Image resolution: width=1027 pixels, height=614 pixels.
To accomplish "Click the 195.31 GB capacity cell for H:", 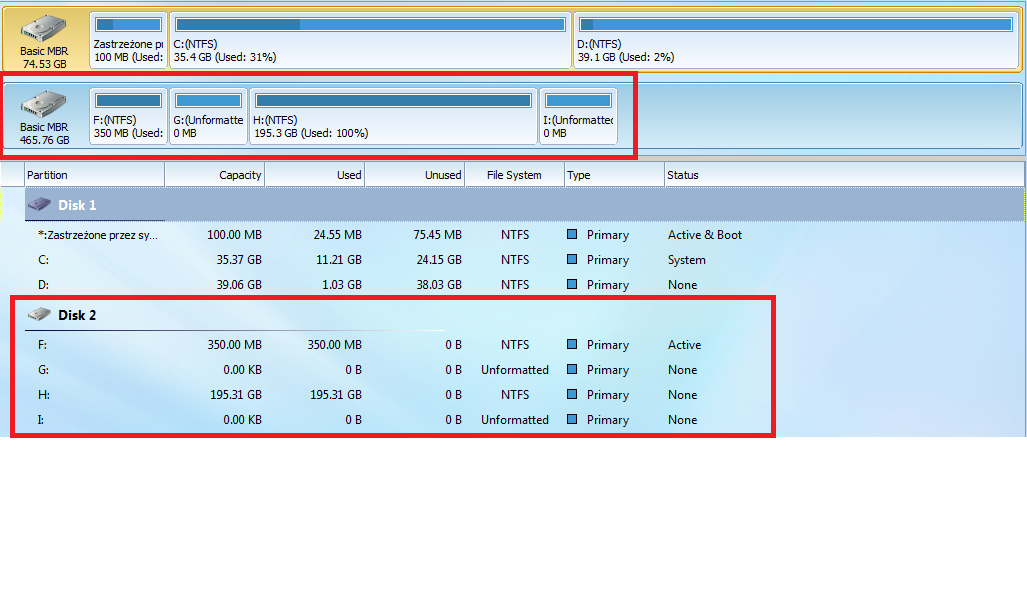I will click(x=236, y=394).
